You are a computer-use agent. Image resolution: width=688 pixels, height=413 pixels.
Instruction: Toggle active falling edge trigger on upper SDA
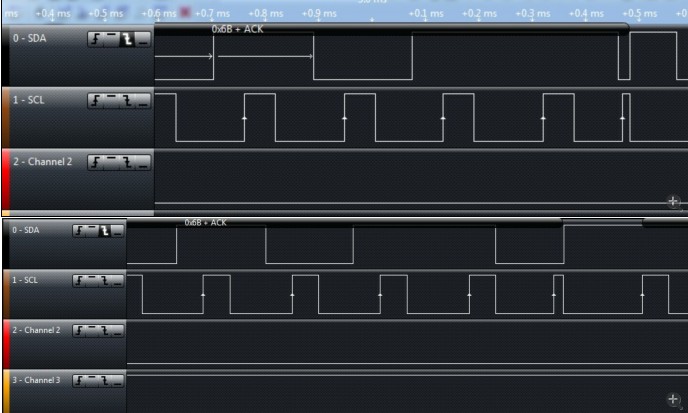click(127, 40)
